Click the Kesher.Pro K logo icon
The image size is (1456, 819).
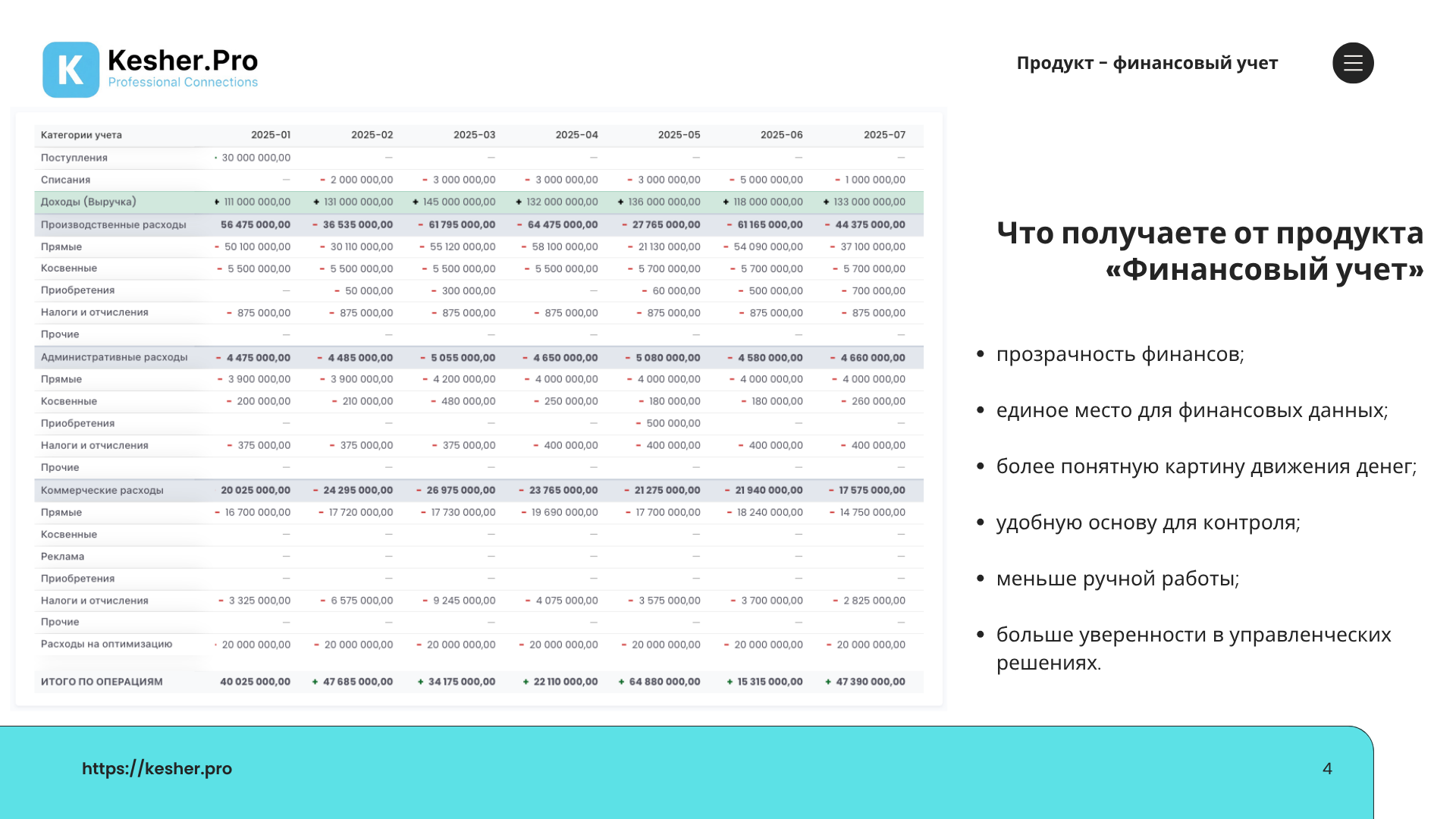[x=71, y=70]
